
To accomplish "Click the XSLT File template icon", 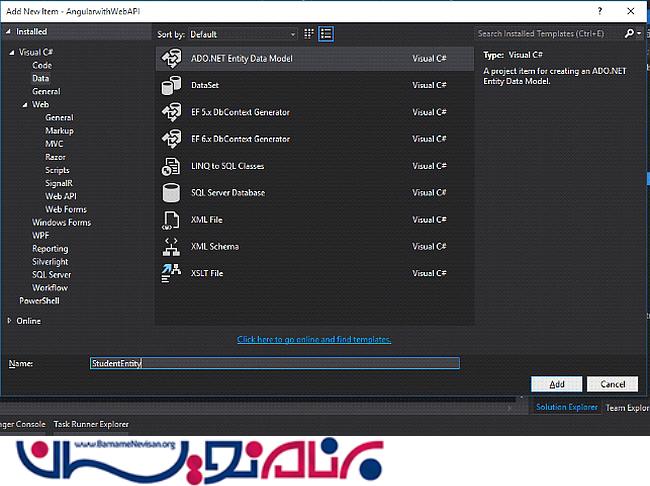I will pyautogui.click(x=171, y=273).
